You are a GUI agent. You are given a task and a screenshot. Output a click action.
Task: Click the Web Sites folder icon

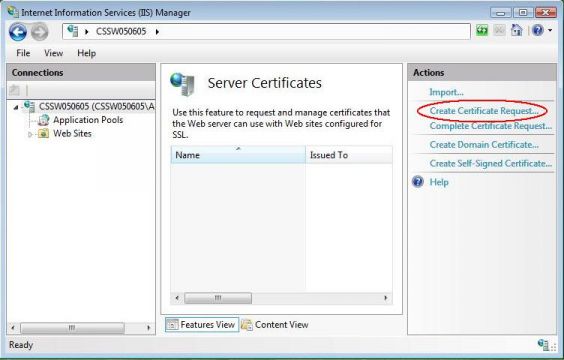[x=44, y=133]
